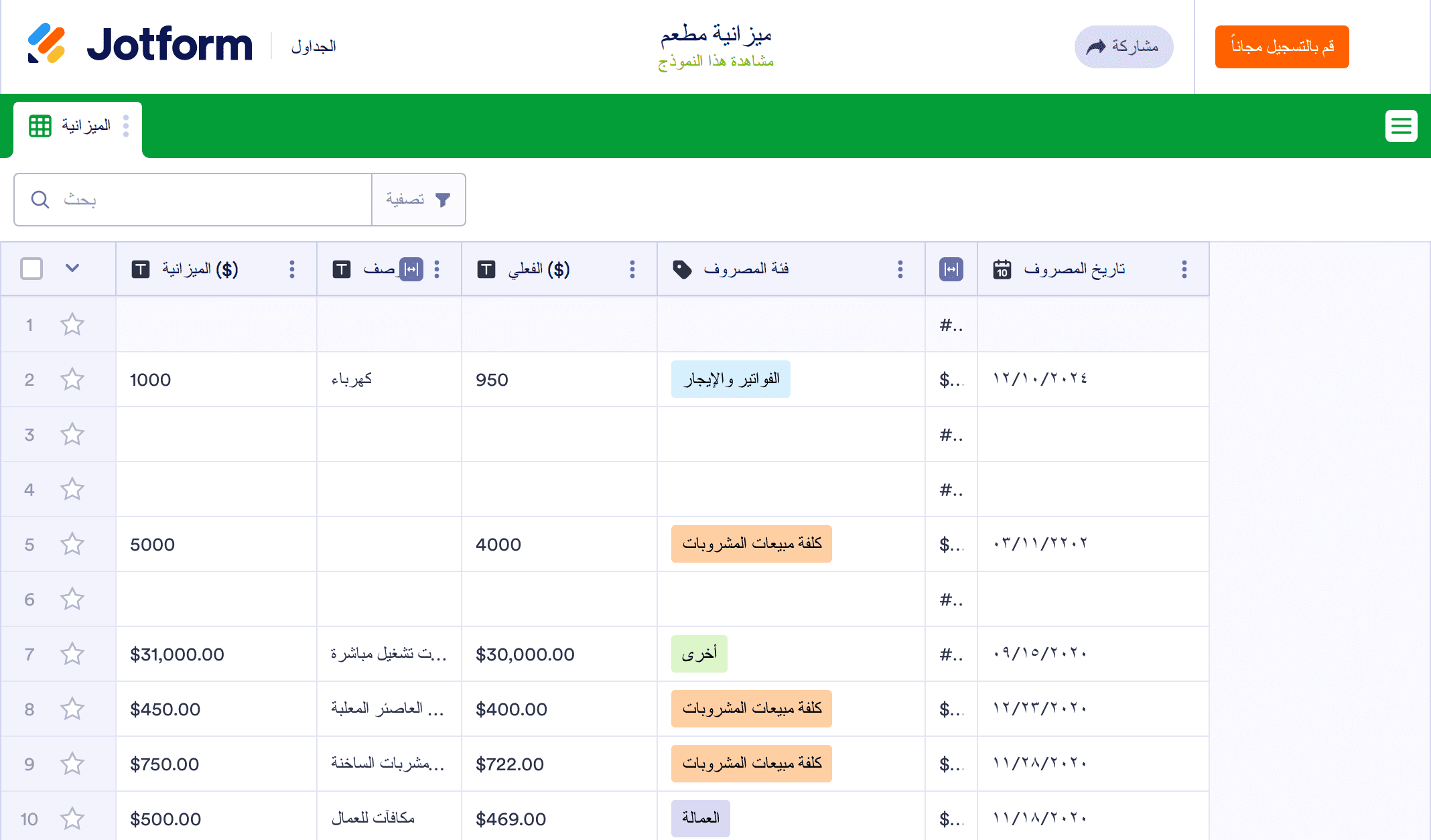Screen dimensions: 1431x840
Task: Click the column resize icon on description header
Action: pyautogui.click(x=411, y=269)
